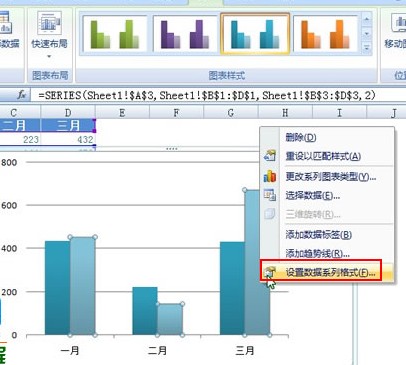
Task: Click the Quick Layout (快速布局) icon
Action: [49, 23]
